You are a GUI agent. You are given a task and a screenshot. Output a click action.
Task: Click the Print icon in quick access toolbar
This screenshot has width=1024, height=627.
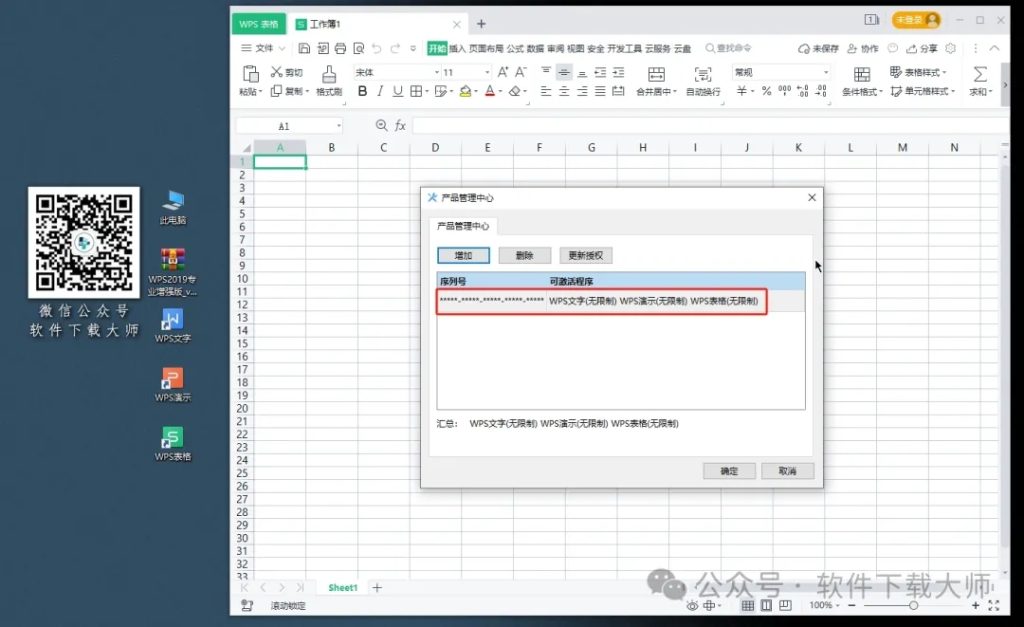(x=338, y=48)
